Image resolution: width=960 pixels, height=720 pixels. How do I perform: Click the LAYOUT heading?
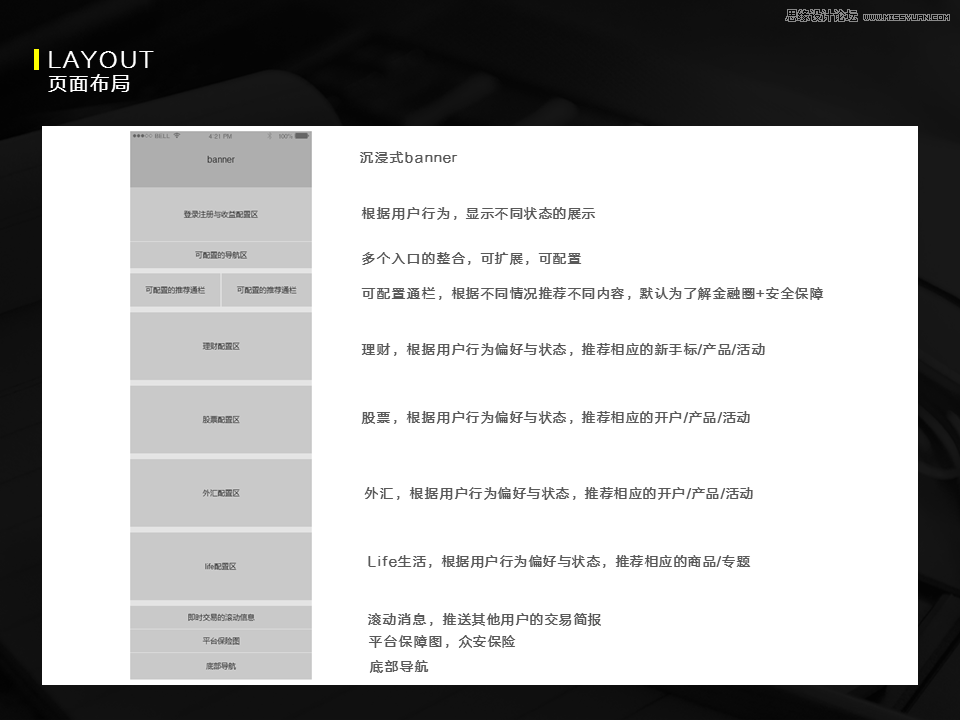(x=100, y=60)
